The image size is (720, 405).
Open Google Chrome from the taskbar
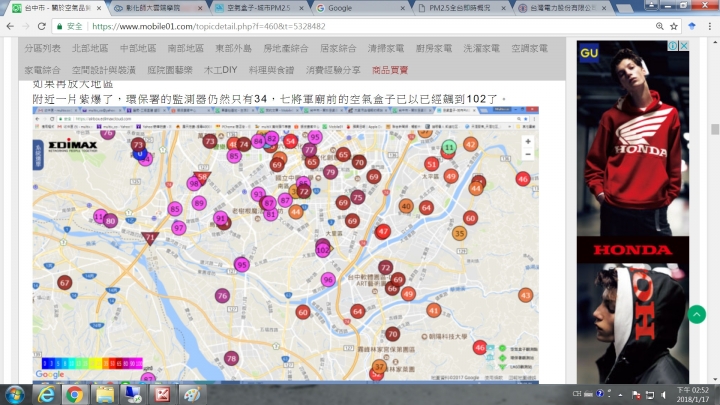click(74, 395)
